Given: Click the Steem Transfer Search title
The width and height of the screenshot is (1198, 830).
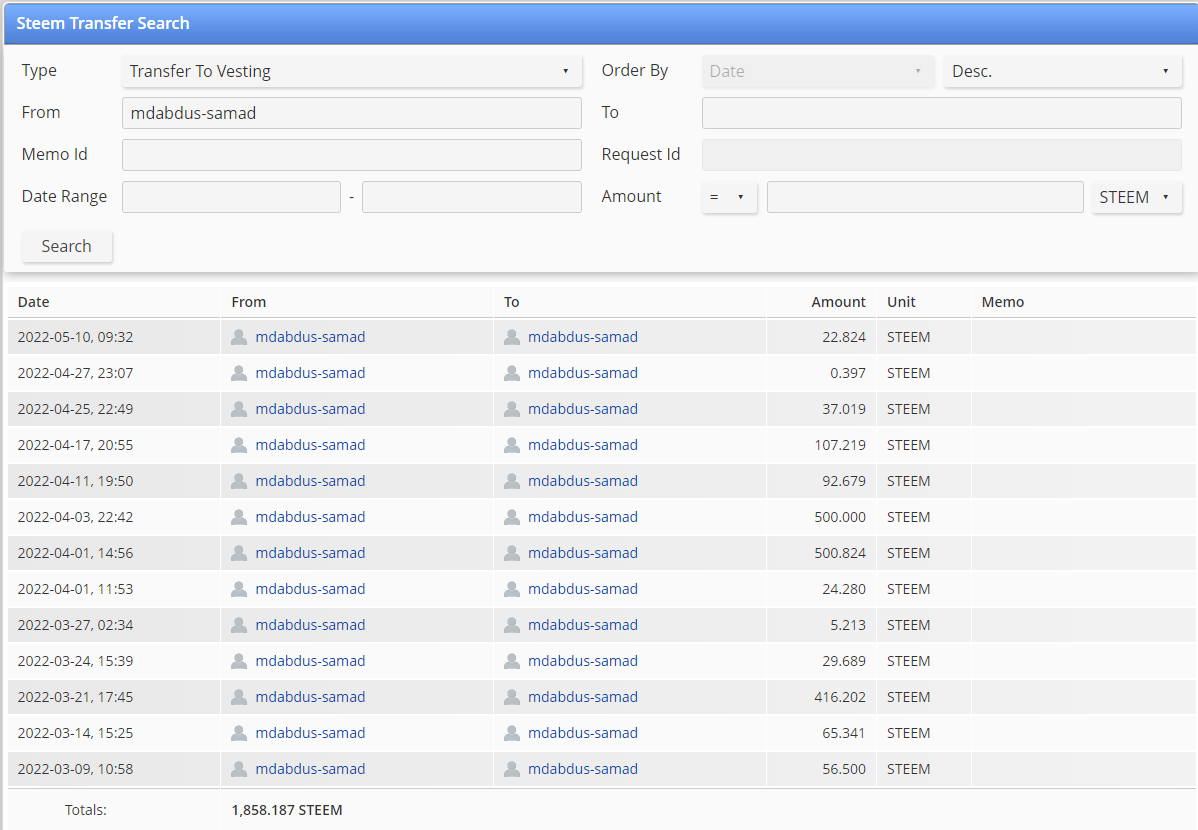Looking at the screenshot, I should pos(103,23).
